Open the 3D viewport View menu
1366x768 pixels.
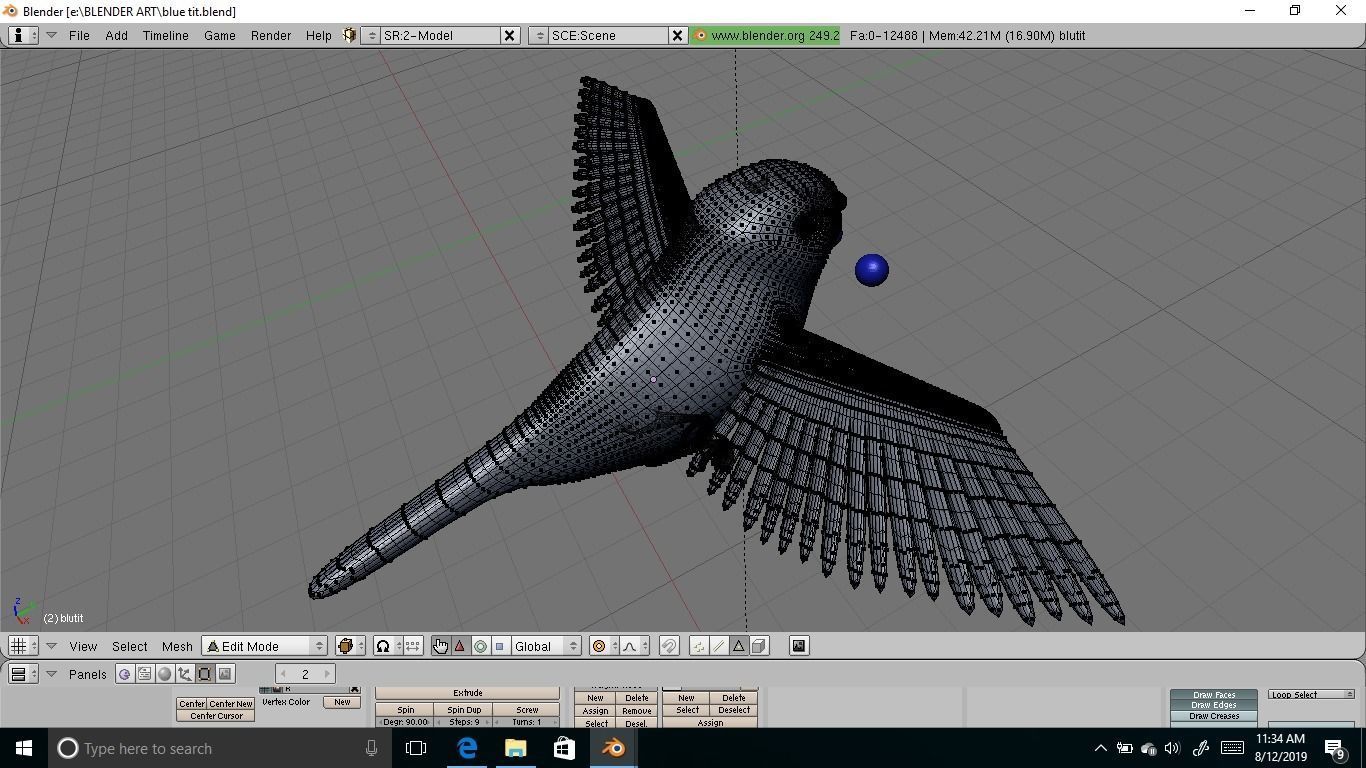83,646
